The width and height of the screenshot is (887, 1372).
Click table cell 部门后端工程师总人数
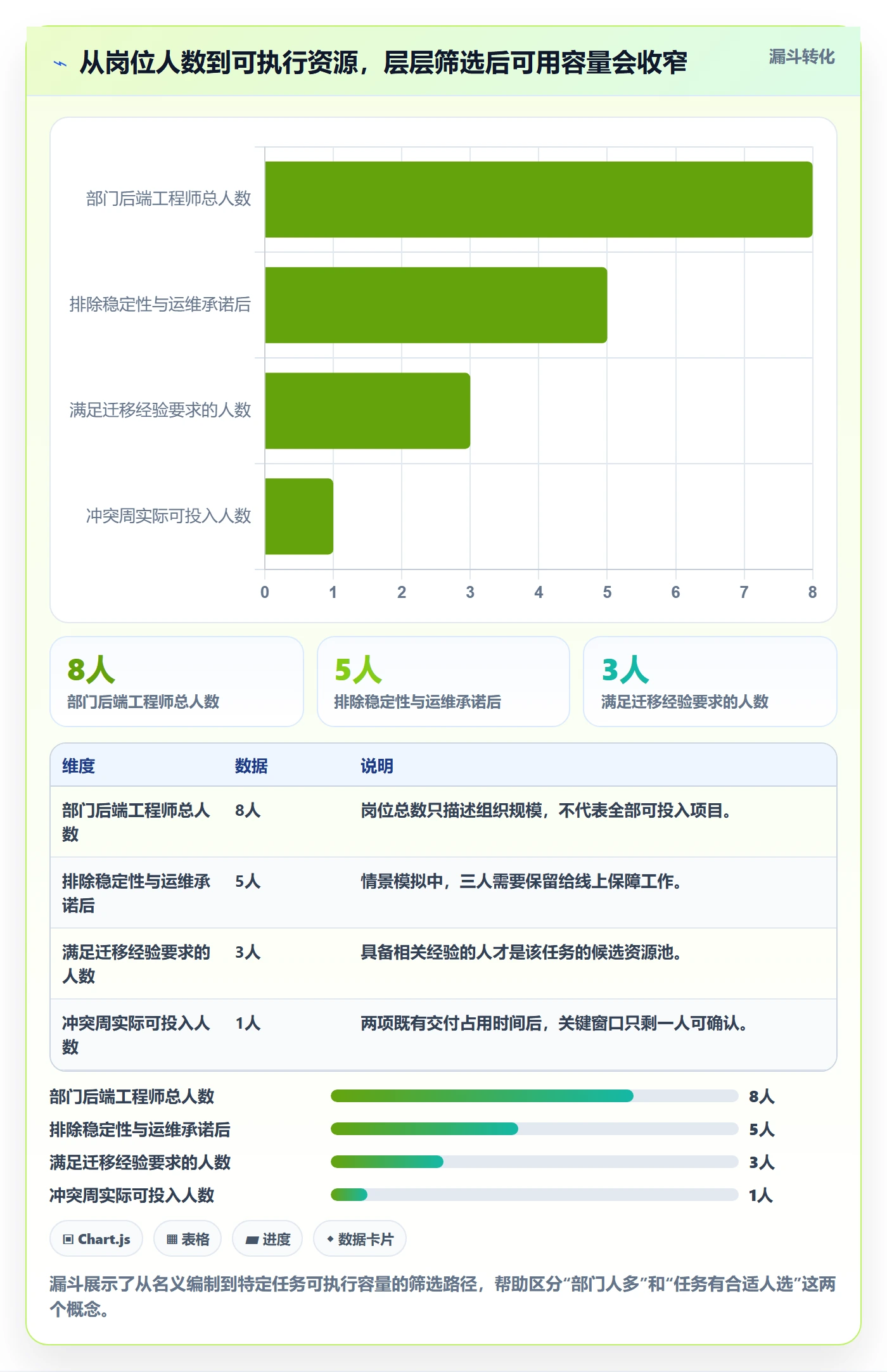point(136,822)
